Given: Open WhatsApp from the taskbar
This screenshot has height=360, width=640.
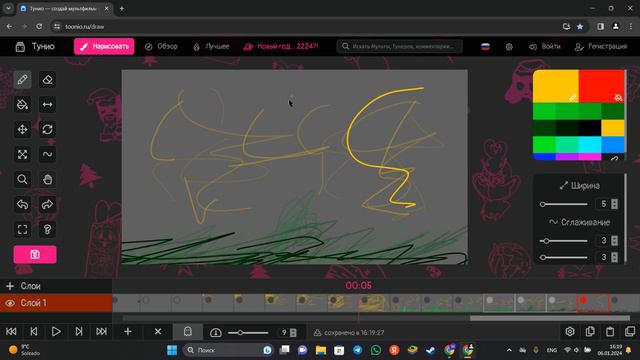Looking at the screenshot, I should tap(376, 350).
